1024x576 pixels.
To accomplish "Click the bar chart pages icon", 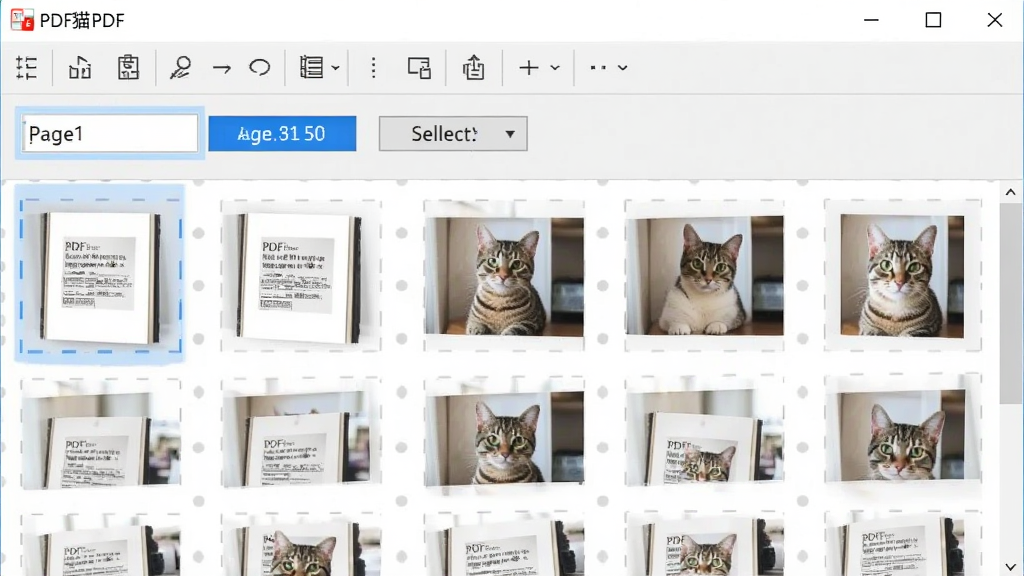I will (x=80, y=67).
